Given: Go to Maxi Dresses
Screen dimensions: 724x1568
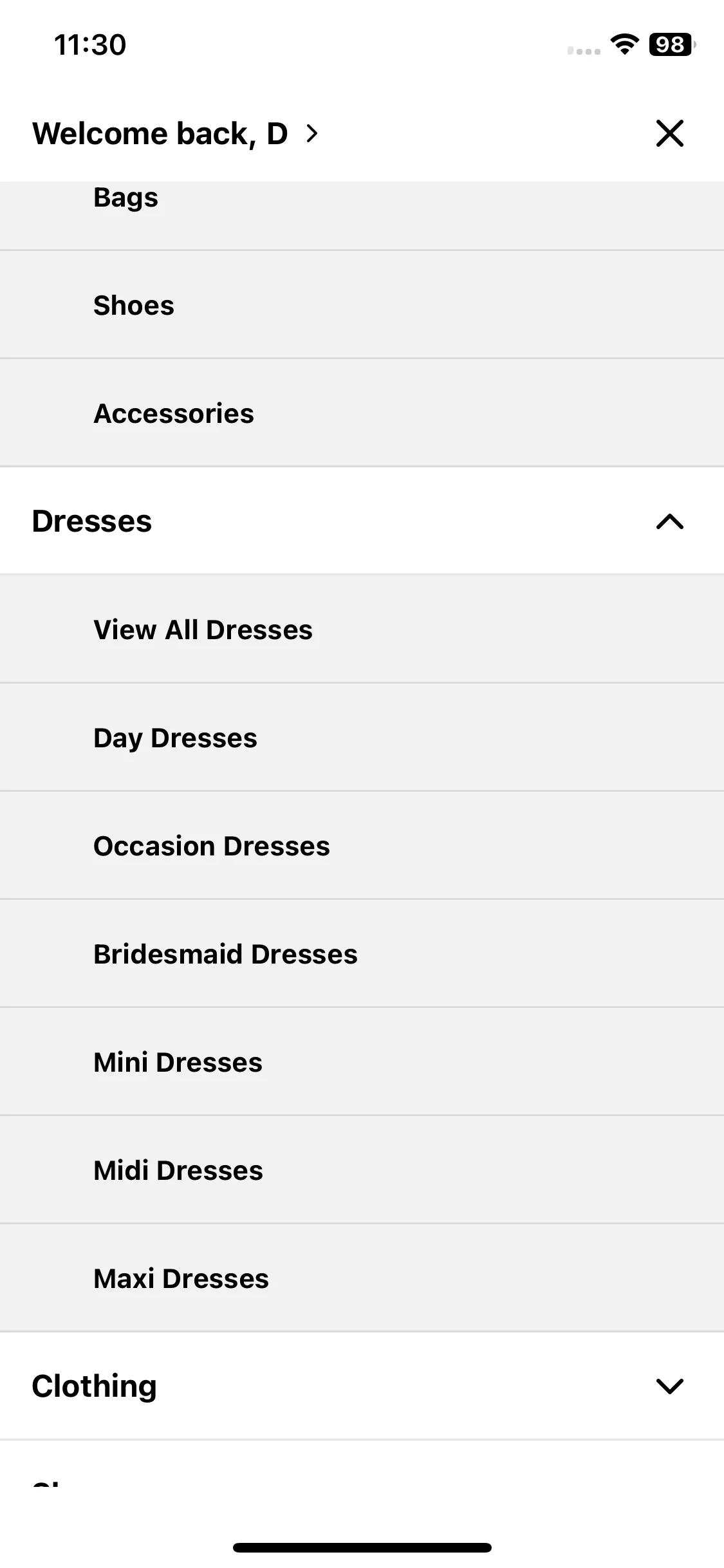Looking at the screenshot, I should pos(362,1278).
